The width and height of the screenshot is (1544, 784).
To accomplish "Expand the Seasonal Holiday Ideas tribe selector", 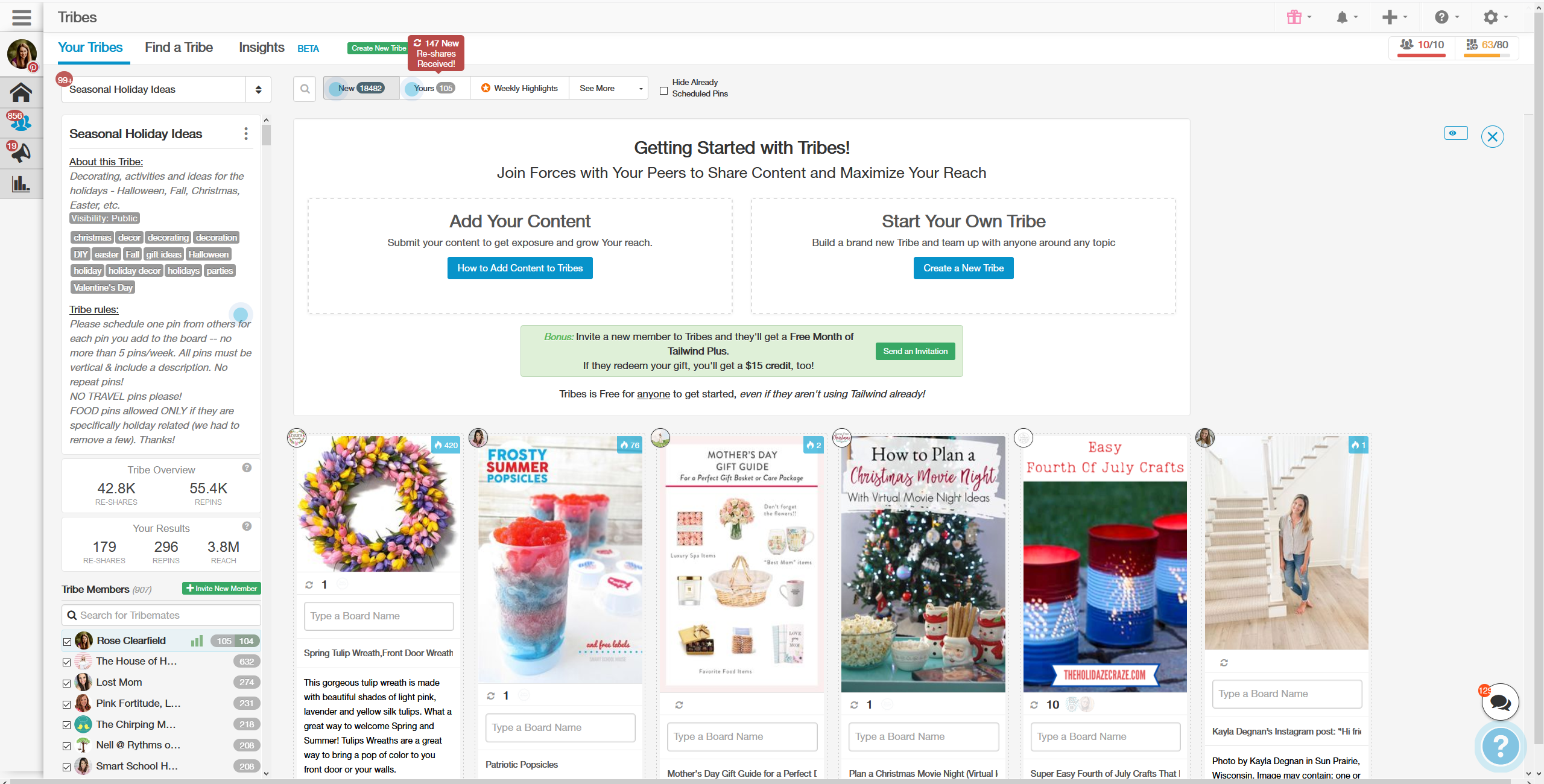I will click(166, 89).
